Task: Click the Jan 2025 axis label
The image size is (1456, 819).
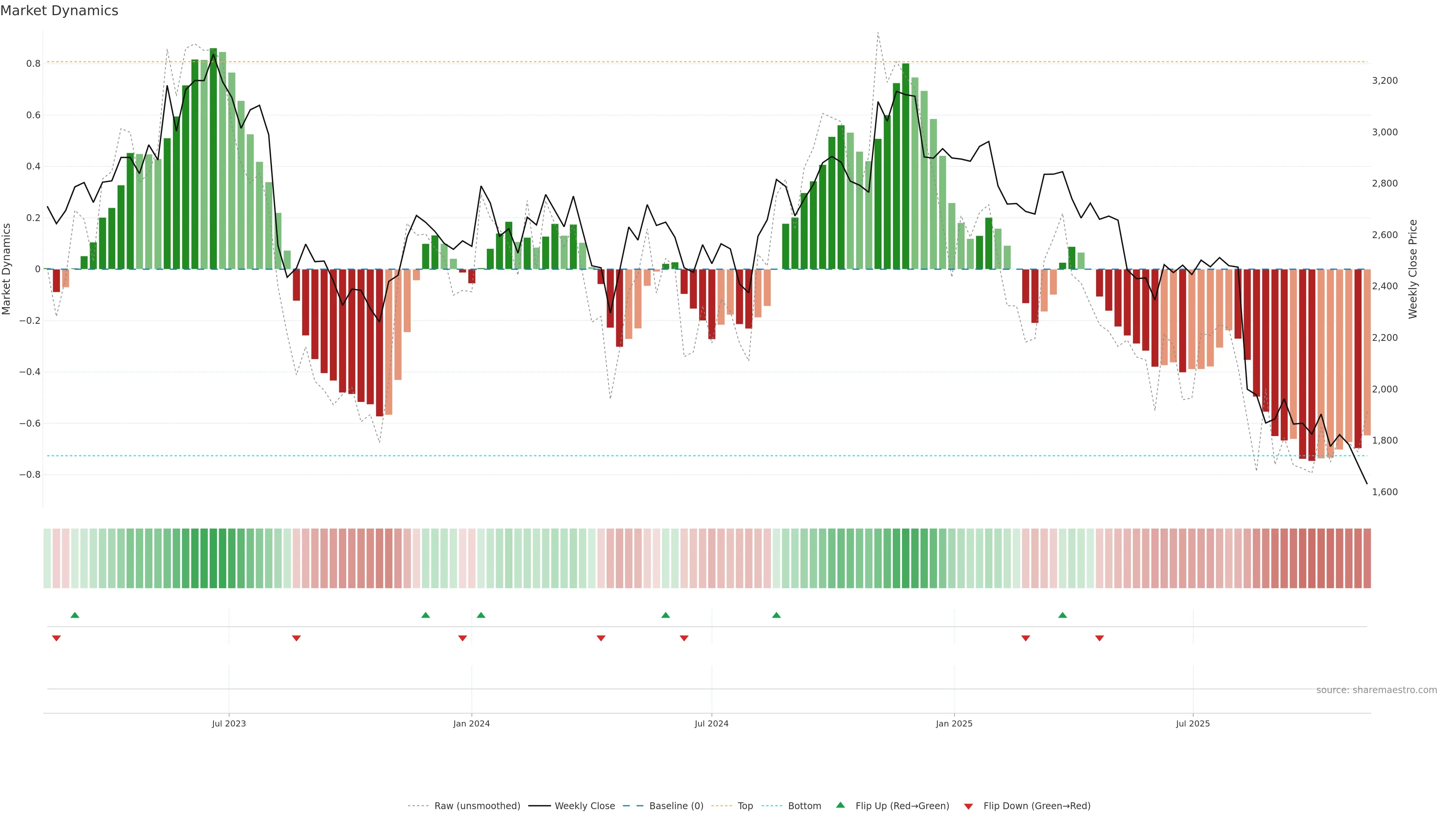Action: point(954,723)
